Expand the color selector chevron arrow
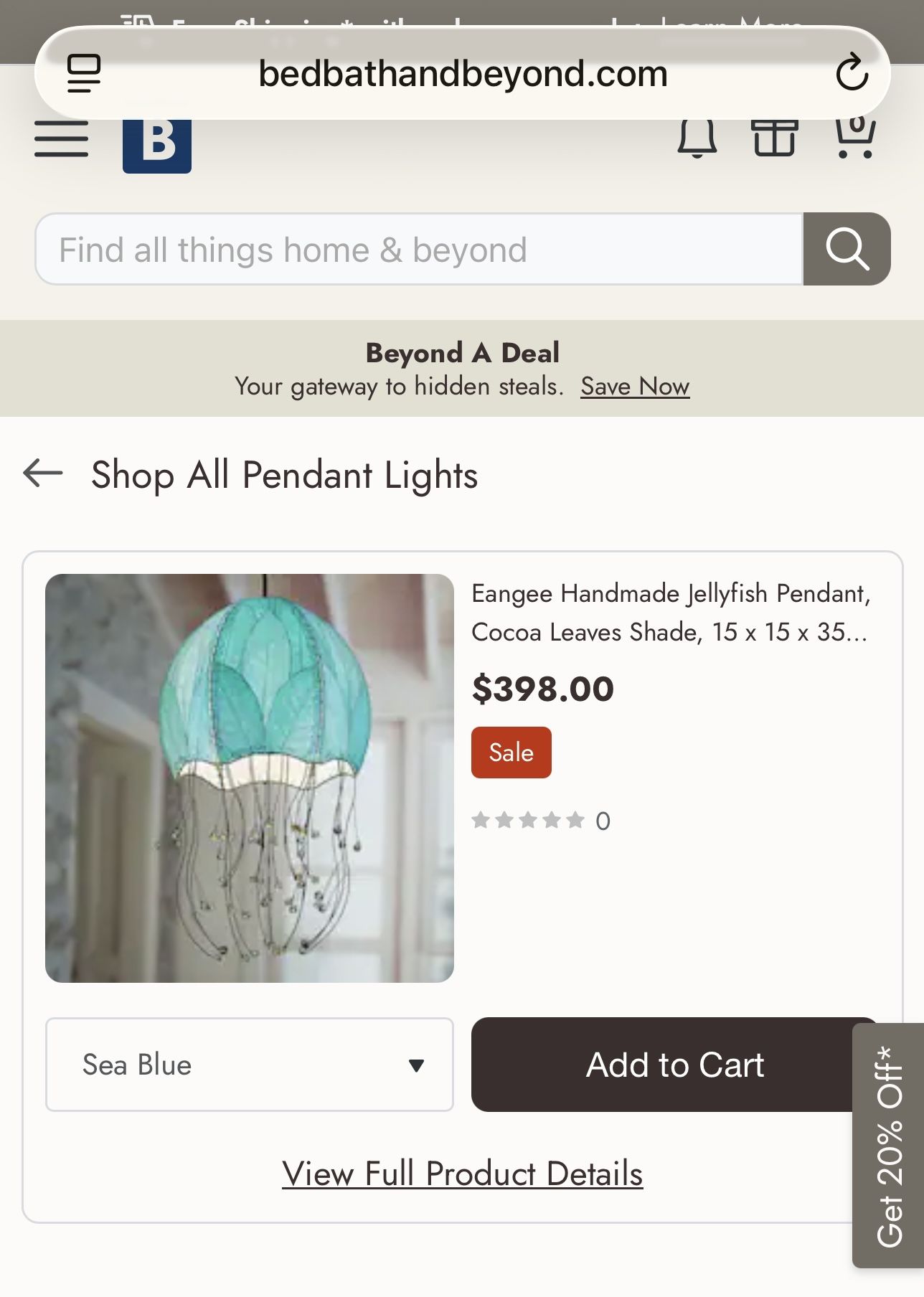 pos(416,1065)
